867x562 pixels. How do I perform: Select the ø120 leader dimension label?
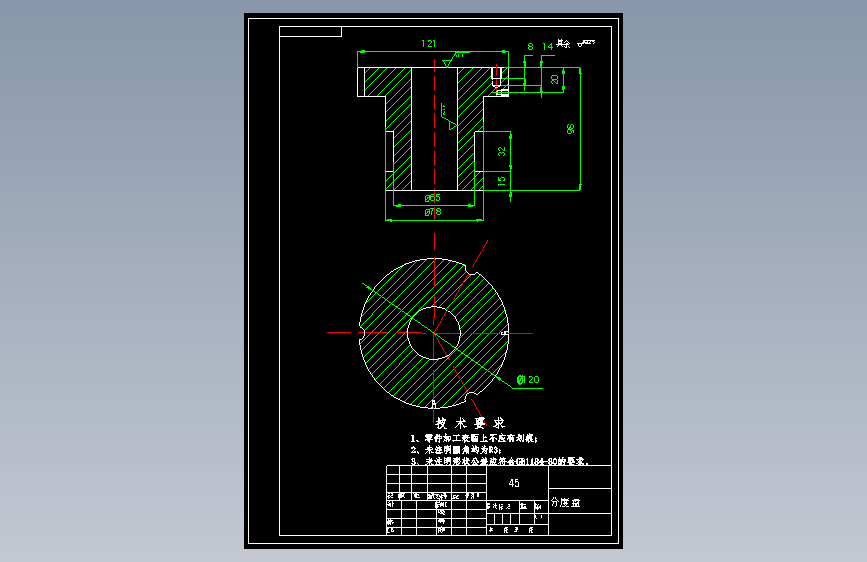pos(528,379)
